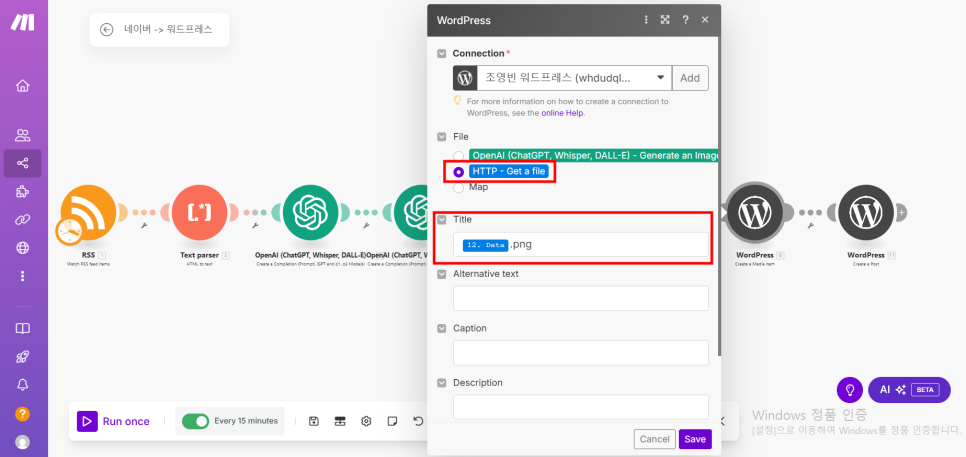This screenshot has width=966, height=457.
Task: Open help from WordPress dialog header
Action: coord(685,20)
